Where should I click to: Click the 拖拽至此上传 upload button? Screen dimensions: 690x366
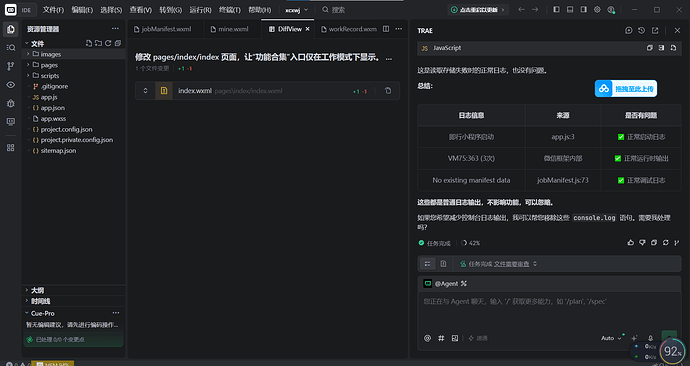pyautogui.click(x=626, y=88)
